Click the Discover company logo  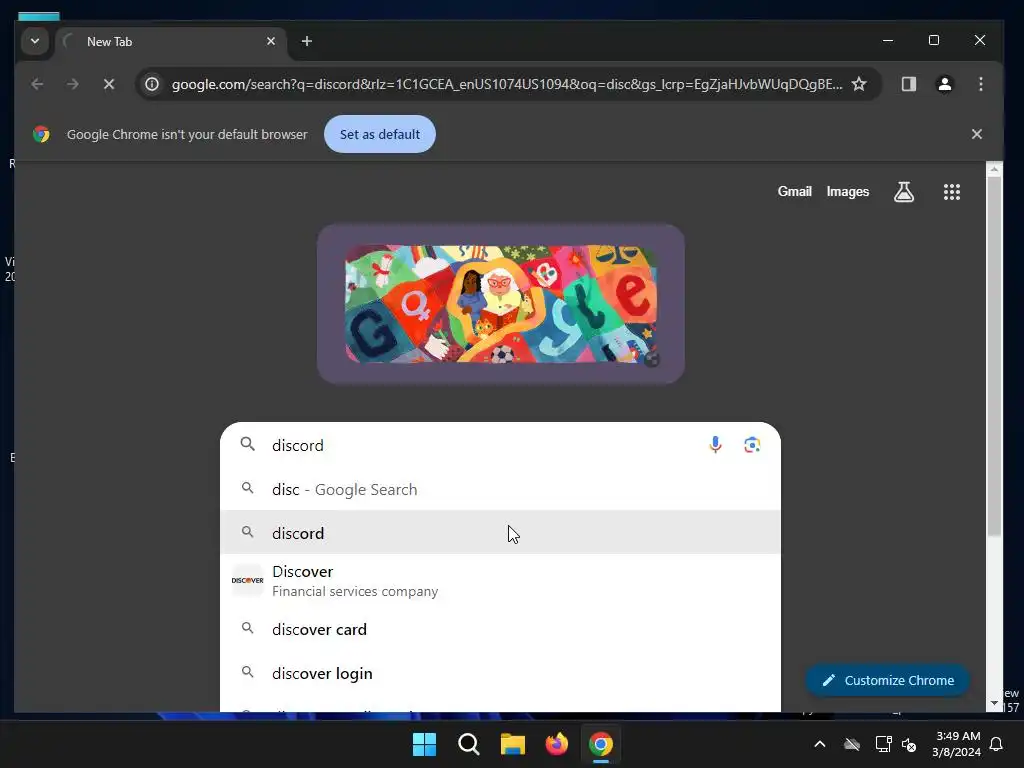click(x=248, y=580)
